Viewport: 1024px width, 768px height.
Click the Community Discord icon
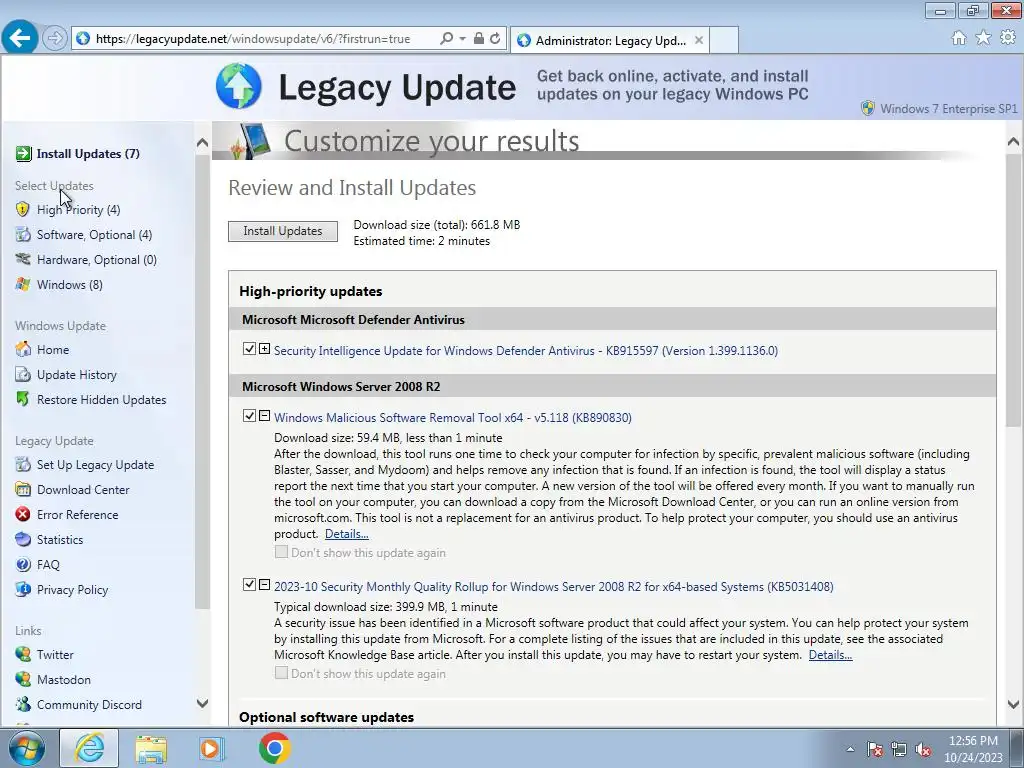[x=23, y=704]
